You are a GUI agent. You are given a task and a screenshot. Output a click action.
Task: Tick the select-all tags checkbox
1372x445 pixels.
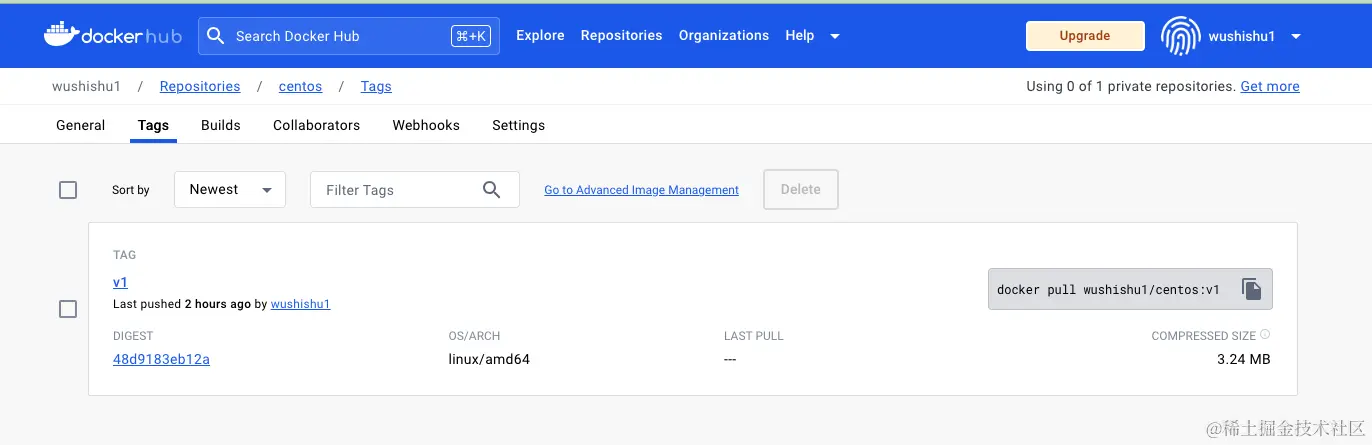pyautogui.click(x=68, y=190)
